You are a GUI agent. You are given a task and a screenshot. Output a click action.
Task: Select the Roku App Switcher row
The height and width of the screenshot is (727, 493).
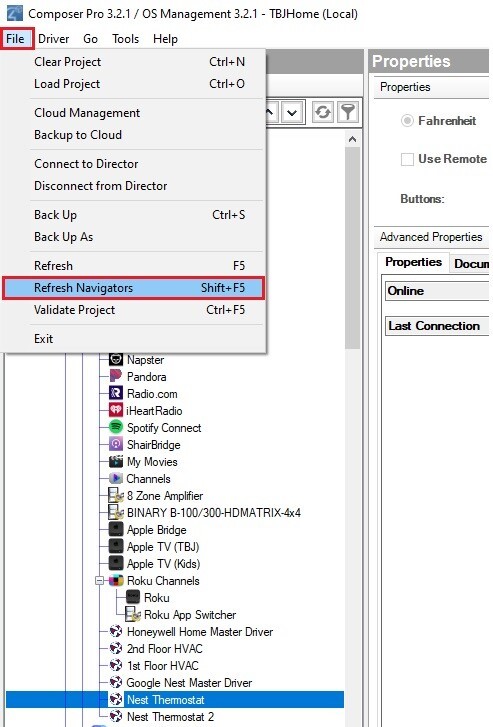point(190,615)
